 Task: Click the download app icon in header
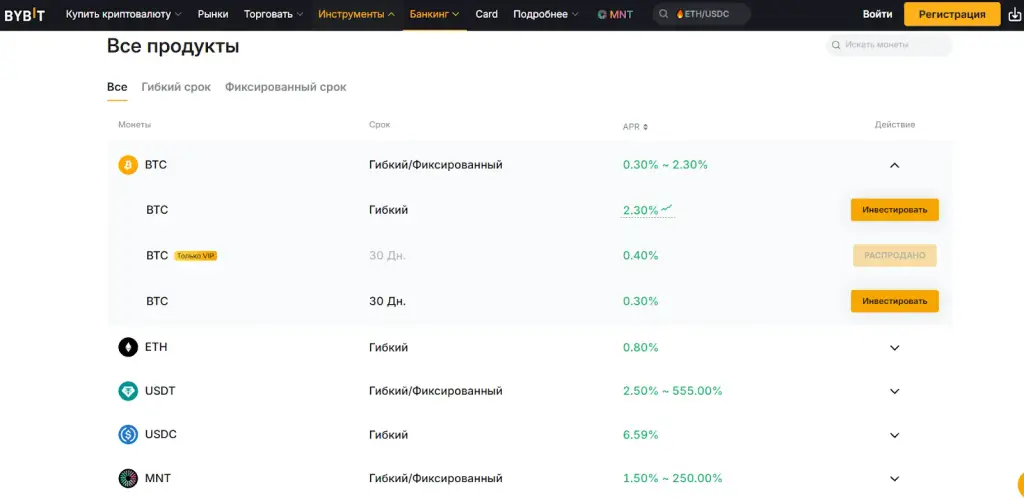(1014, 14)
